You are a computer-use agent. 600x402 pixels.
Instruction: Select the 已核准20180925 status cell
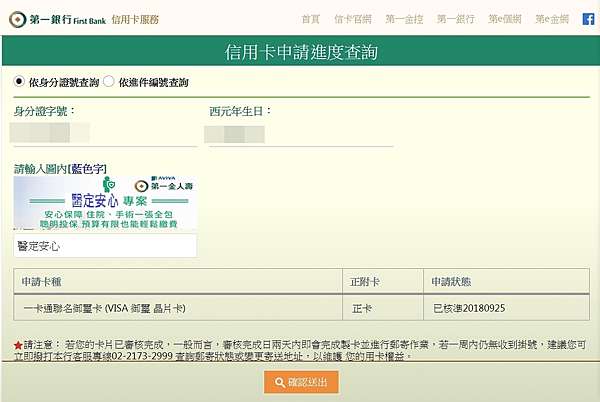point(507,308)
